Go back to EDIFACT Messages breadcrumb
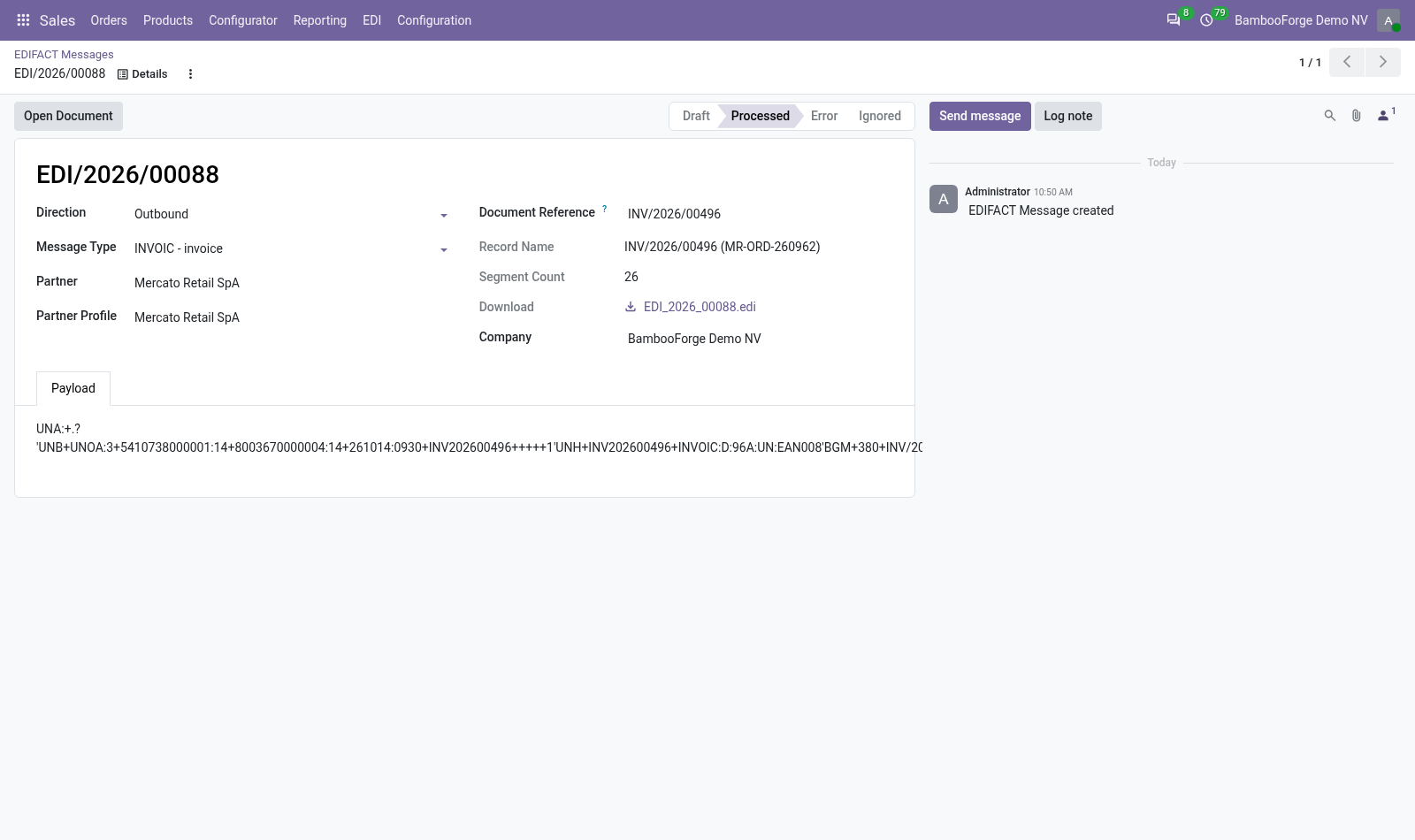Screen dimensions: 1415x840 [x=64, y=55]
